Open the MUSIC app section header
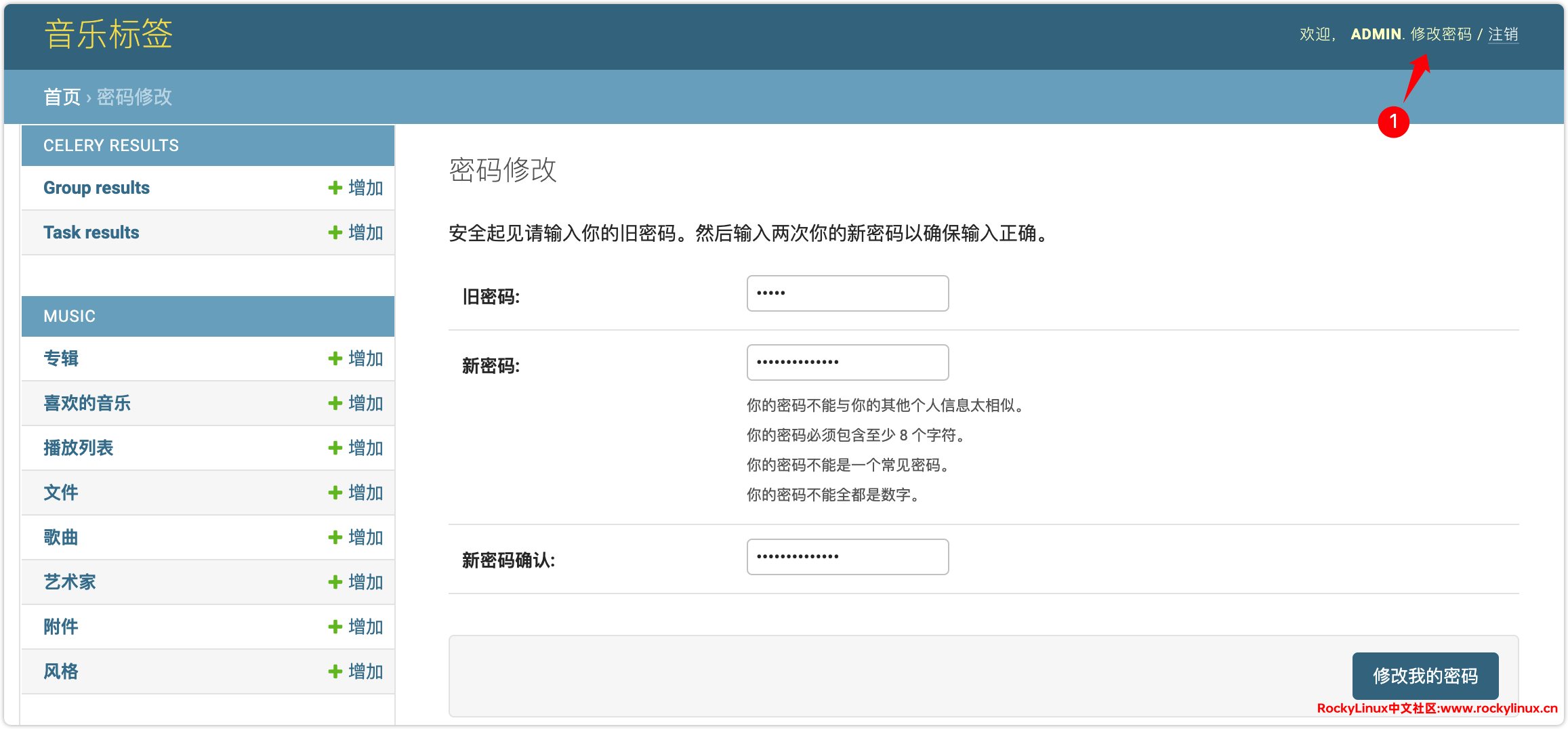Viewport: 1568px width, 729px height. pyautogui.click(x=69, y=316)
